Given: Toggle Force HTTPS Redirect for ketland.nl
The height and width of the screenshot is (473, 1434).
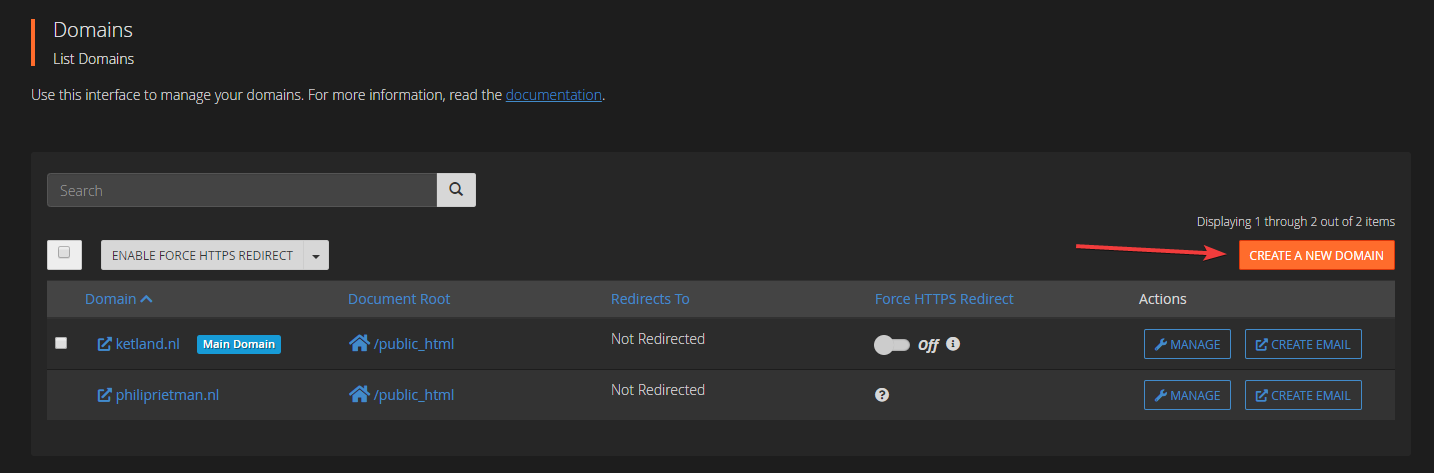Looking at the screenshot, I should click(x=891, y=345).
